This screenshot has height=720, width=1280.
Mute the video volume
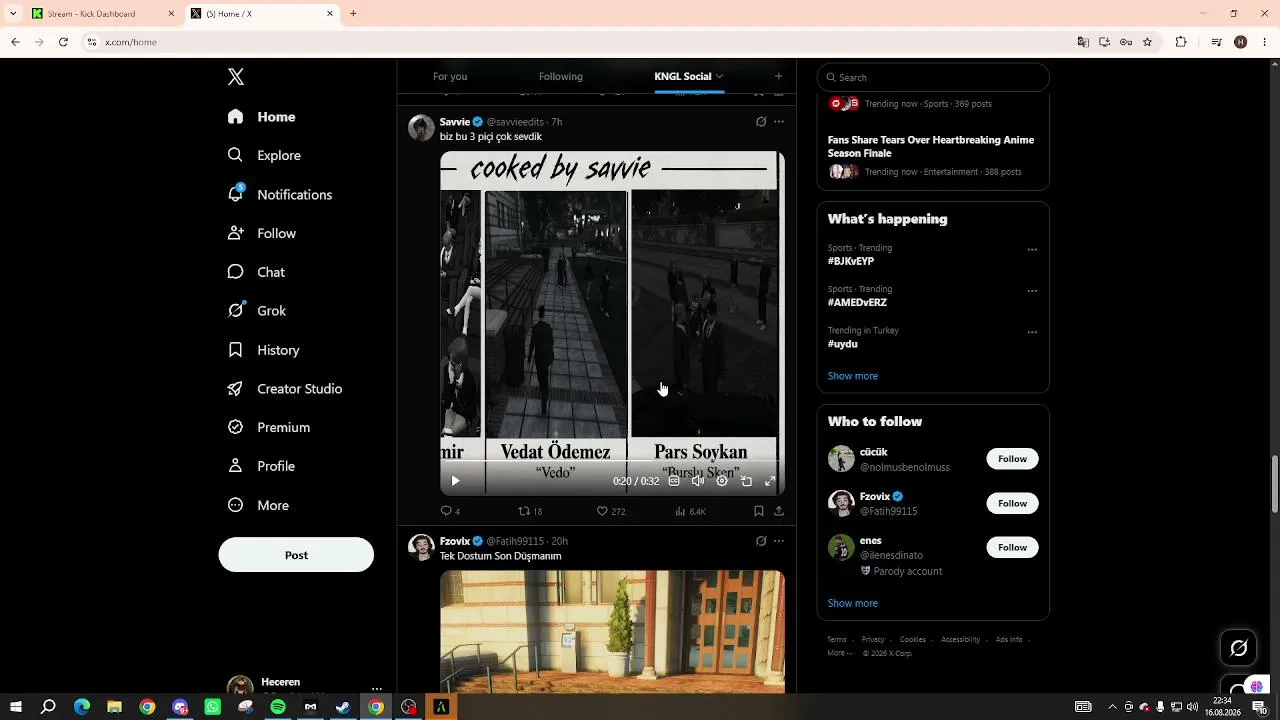tap(698, 481)
